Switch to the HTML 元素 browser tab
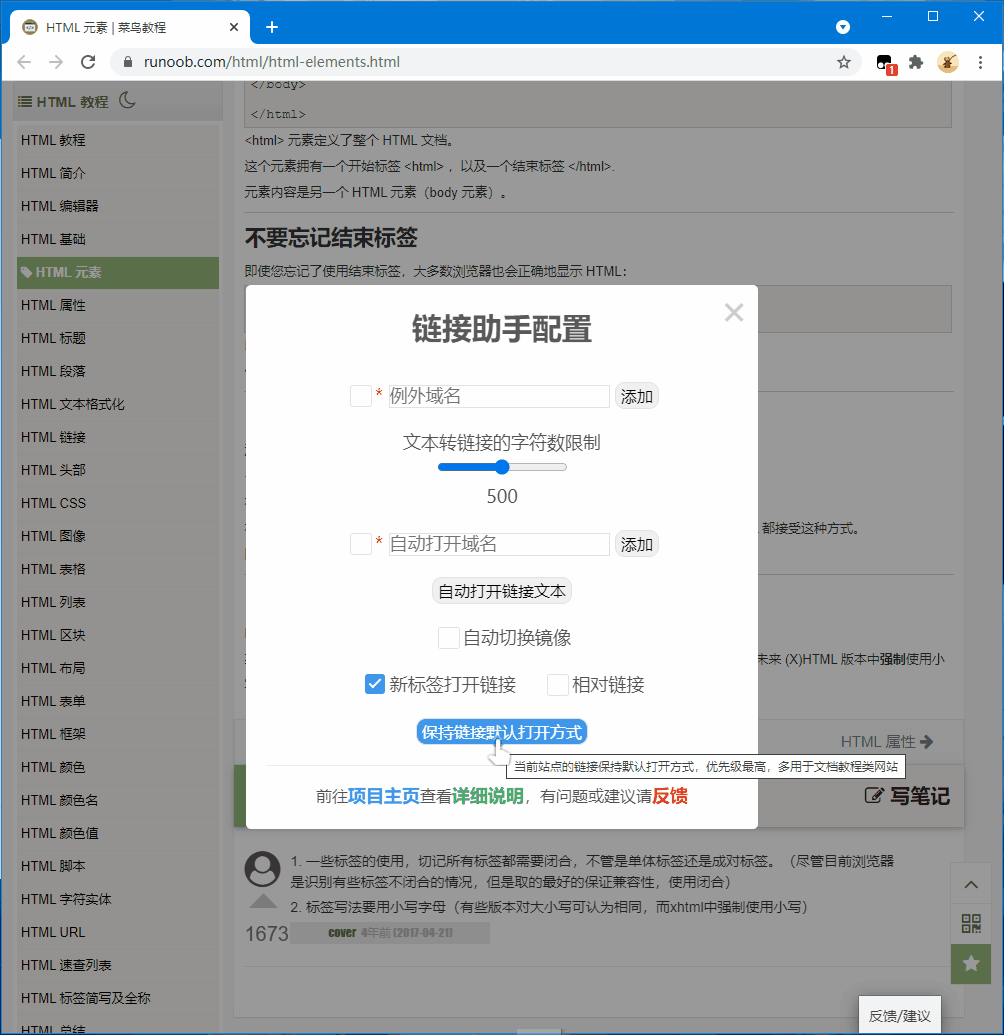The width and height of the screenshot is (1004, 1035). 120,27
